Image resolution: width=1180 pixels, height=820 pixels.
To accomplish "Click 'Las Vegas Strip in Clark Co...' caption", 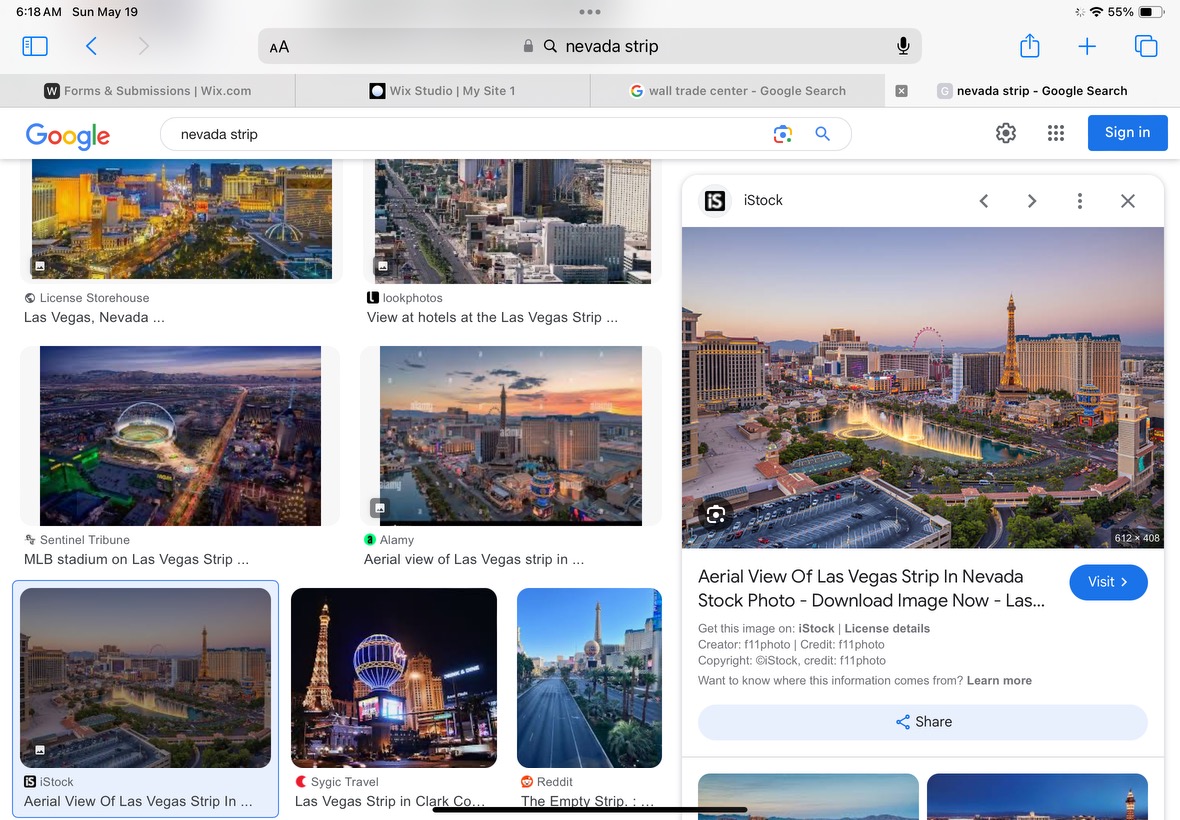I will (389, 801).
